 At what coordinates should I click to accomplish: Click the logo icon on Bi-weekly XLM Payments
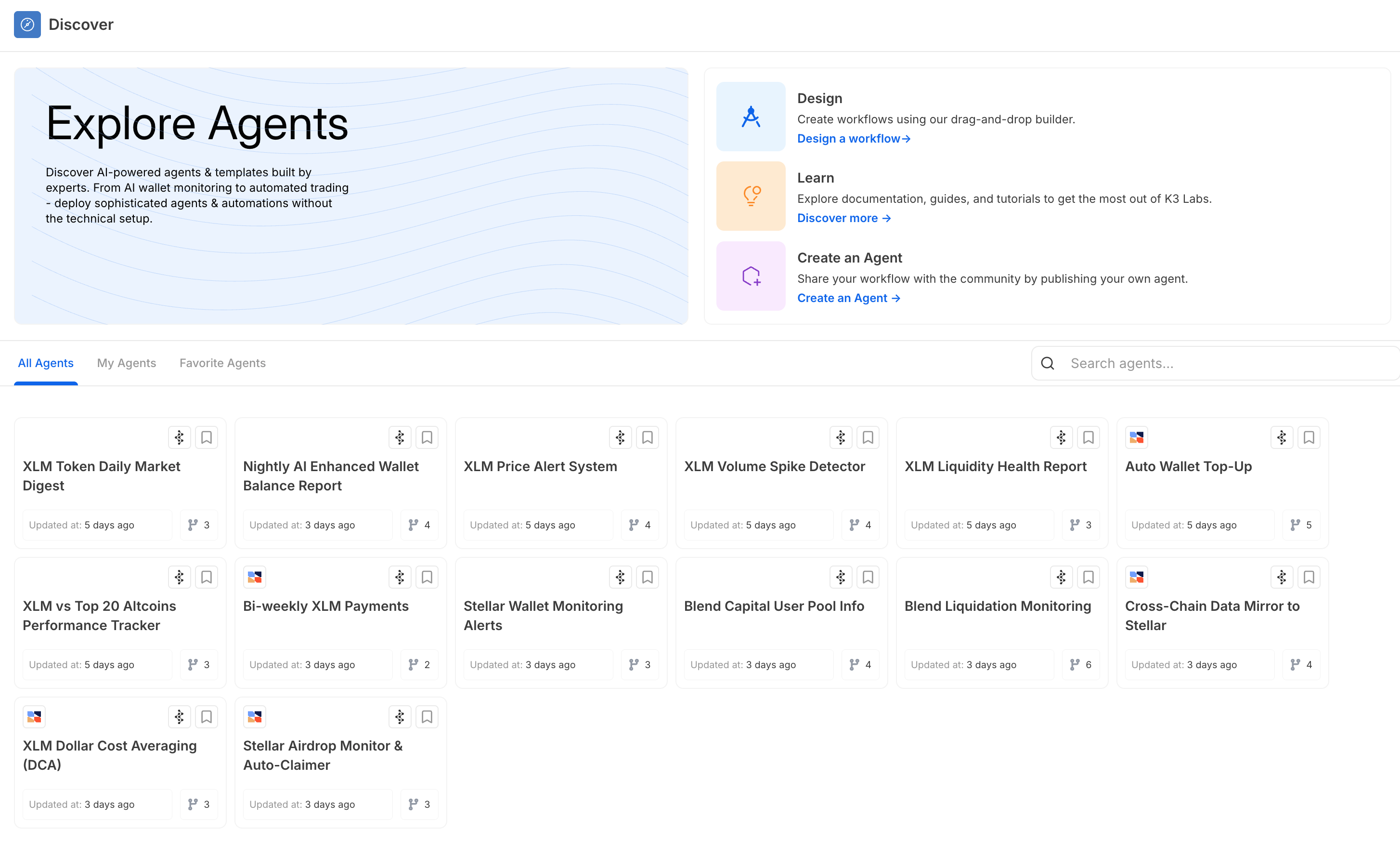click(254, 577)
